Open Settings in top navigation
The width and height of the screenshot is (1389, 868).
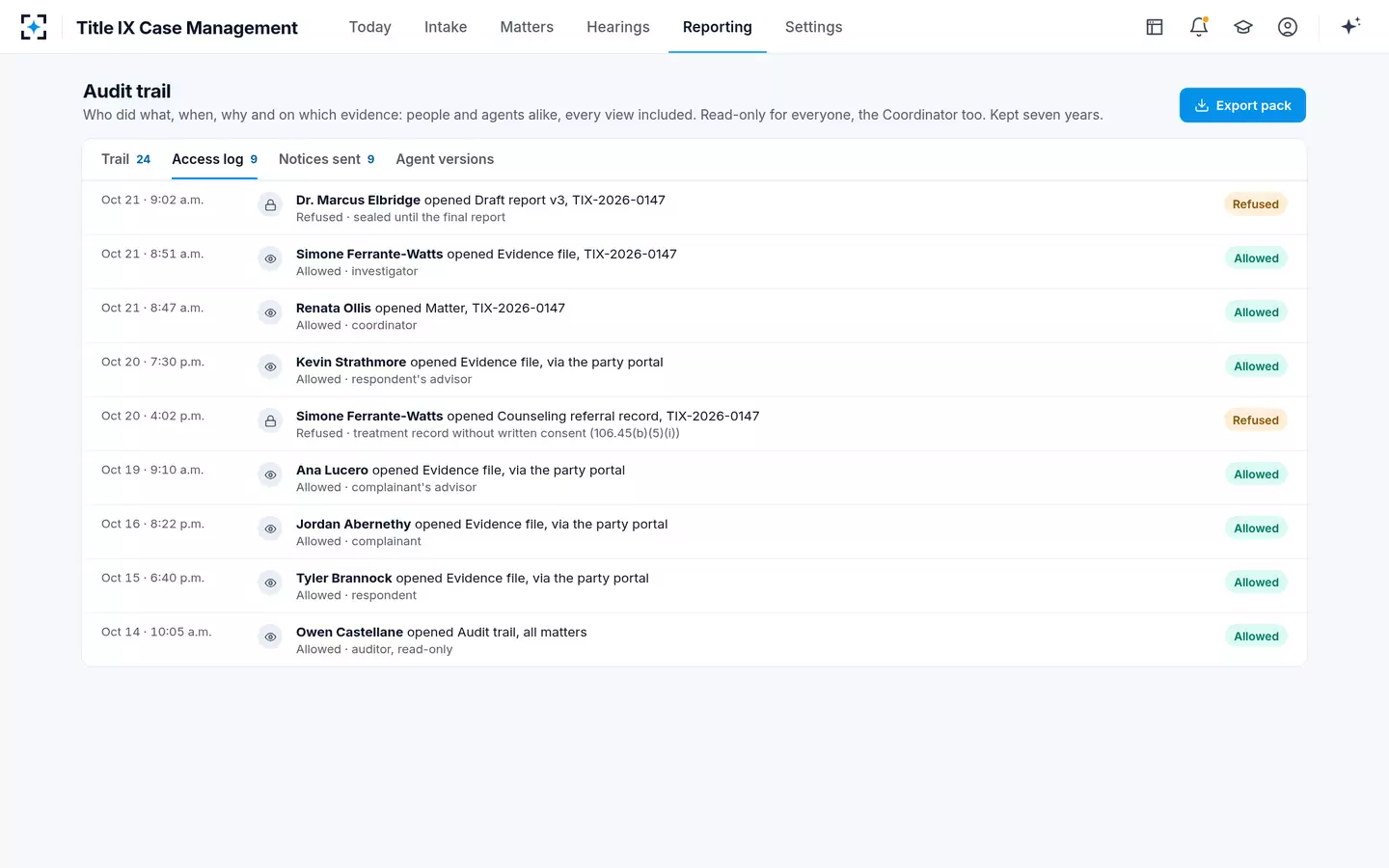tap(814, 27)
